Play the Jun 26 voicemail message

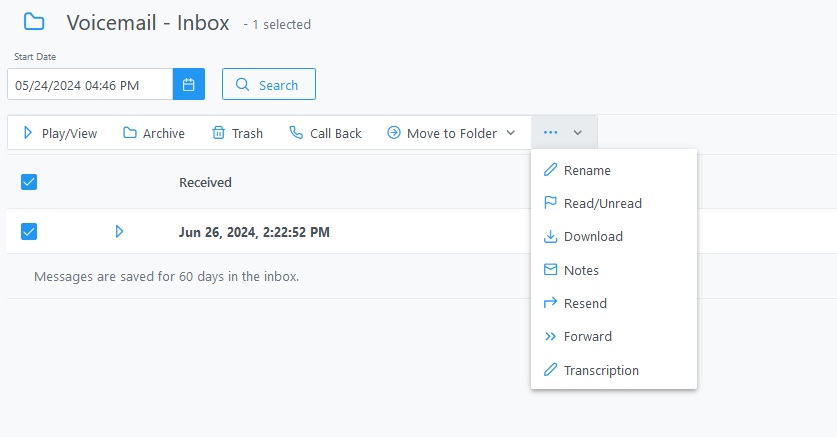119,232
